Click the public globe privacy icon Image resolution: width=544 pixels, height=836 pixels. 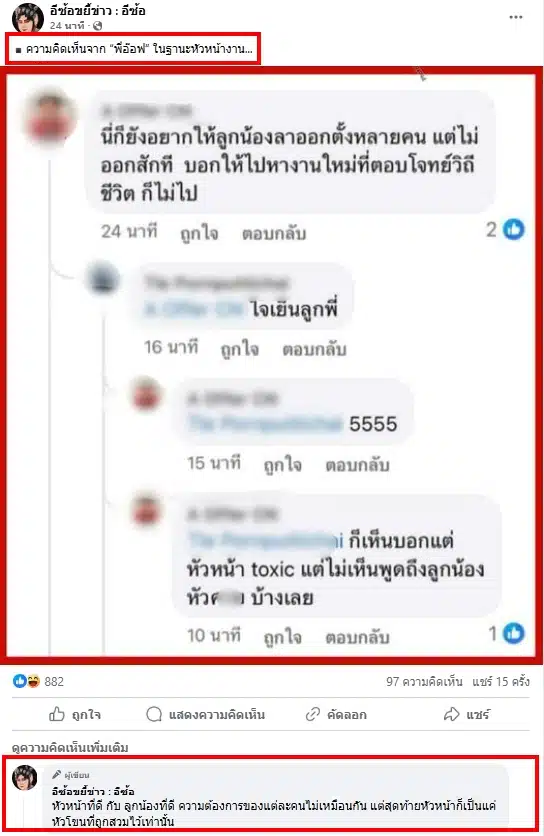[x=98, y=26]
